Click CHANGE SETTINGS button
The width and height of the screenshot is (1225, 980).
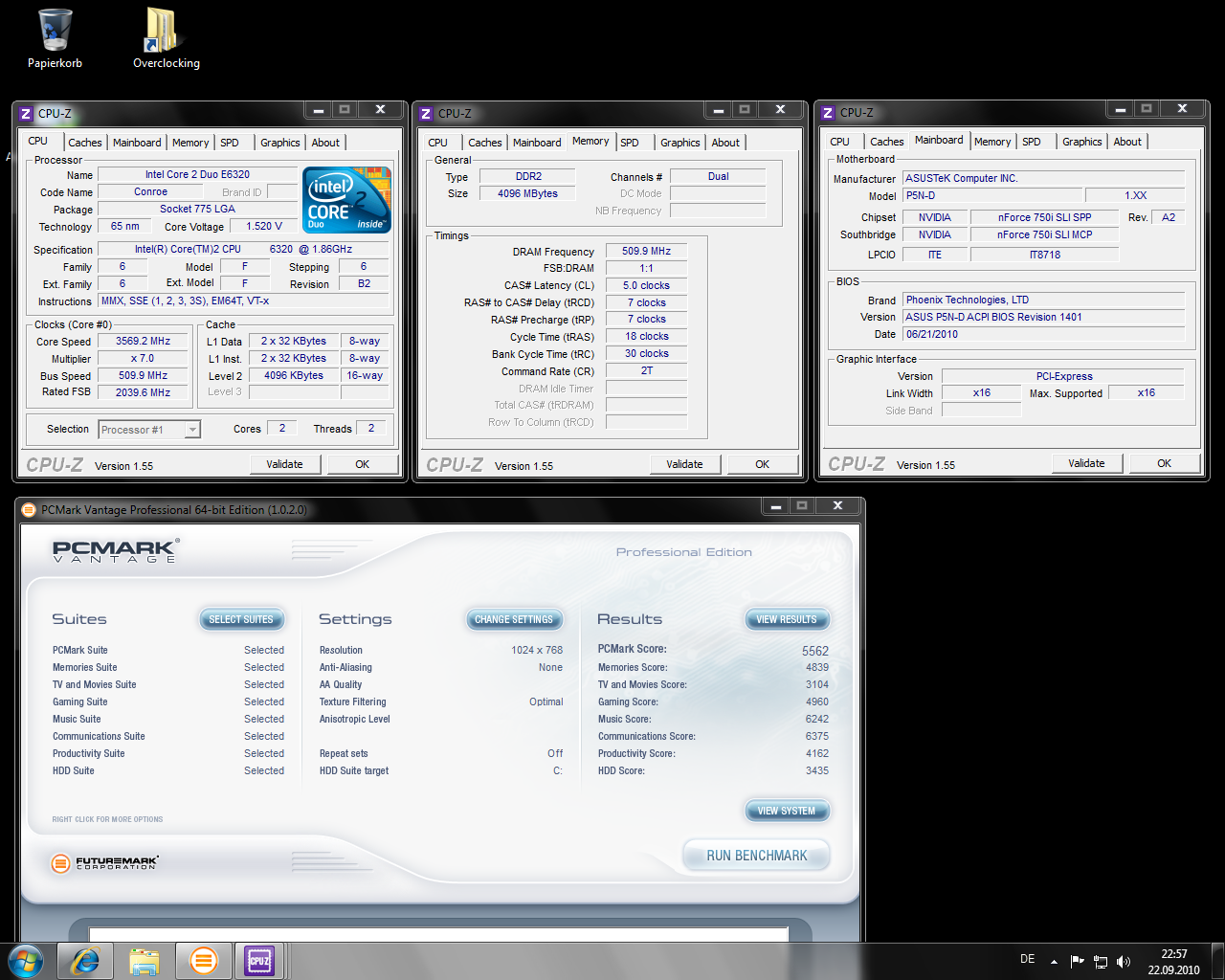514,619
